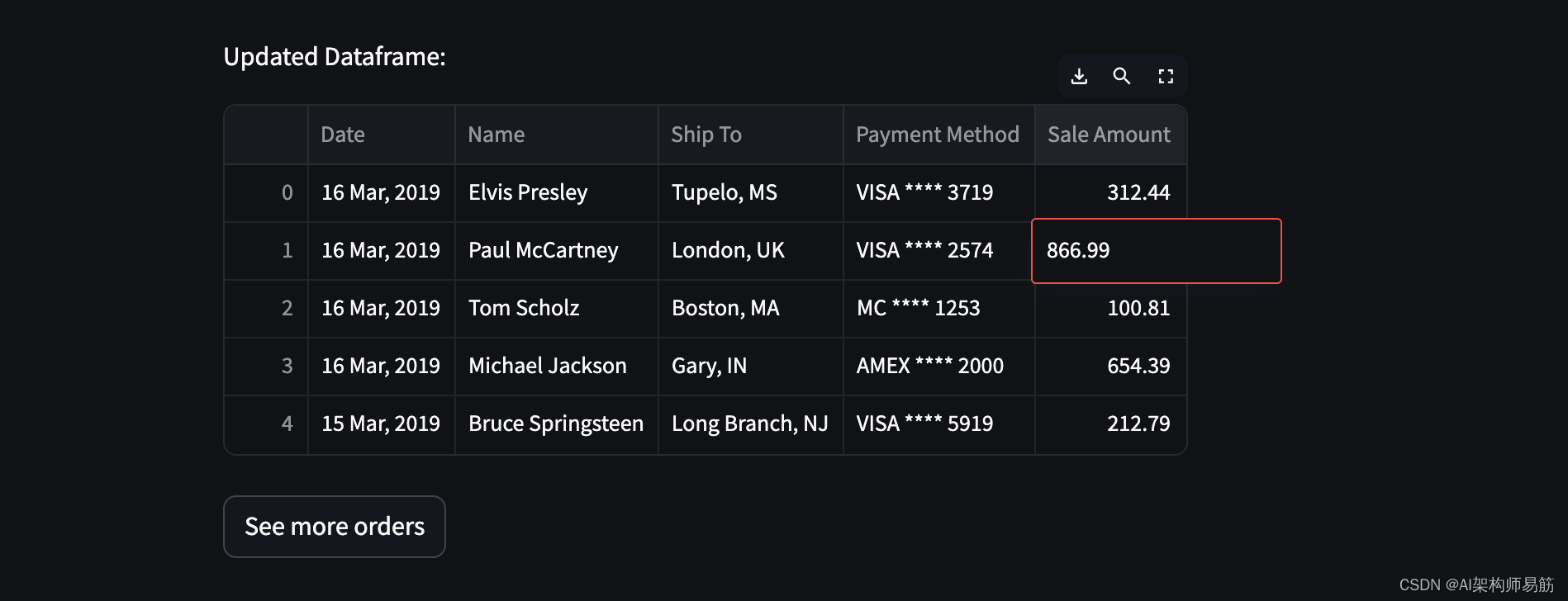Click the Payment Method column header

pos(938,135)
